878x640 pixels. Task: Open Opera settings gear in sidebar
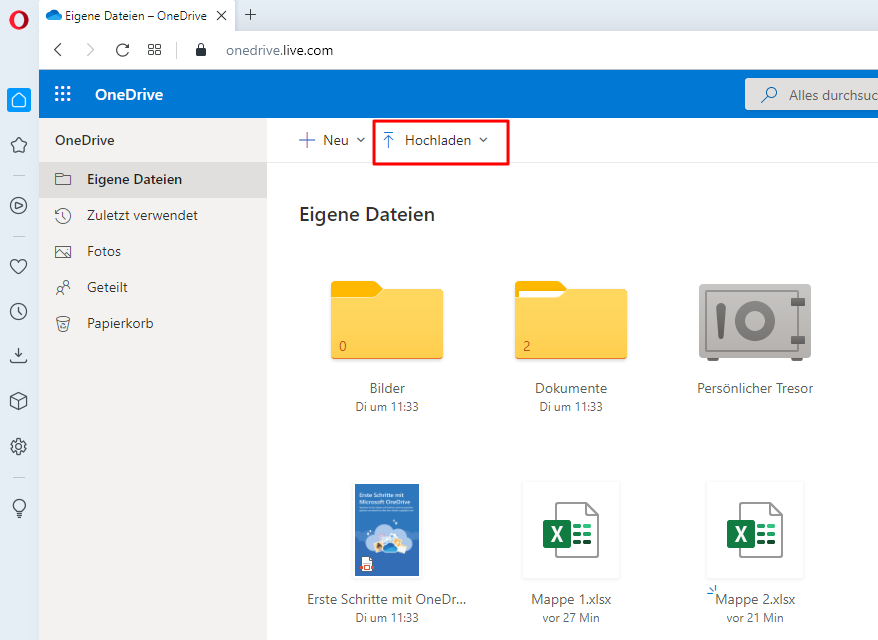(x=18, y=446)
